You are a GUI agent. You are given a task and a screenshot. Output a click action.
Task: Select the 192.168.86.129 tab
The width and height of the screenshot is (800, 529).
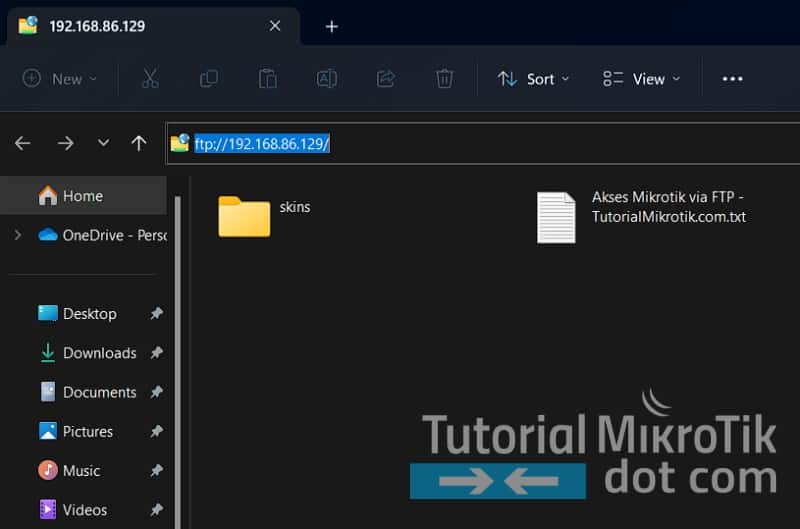pos(153,26)
